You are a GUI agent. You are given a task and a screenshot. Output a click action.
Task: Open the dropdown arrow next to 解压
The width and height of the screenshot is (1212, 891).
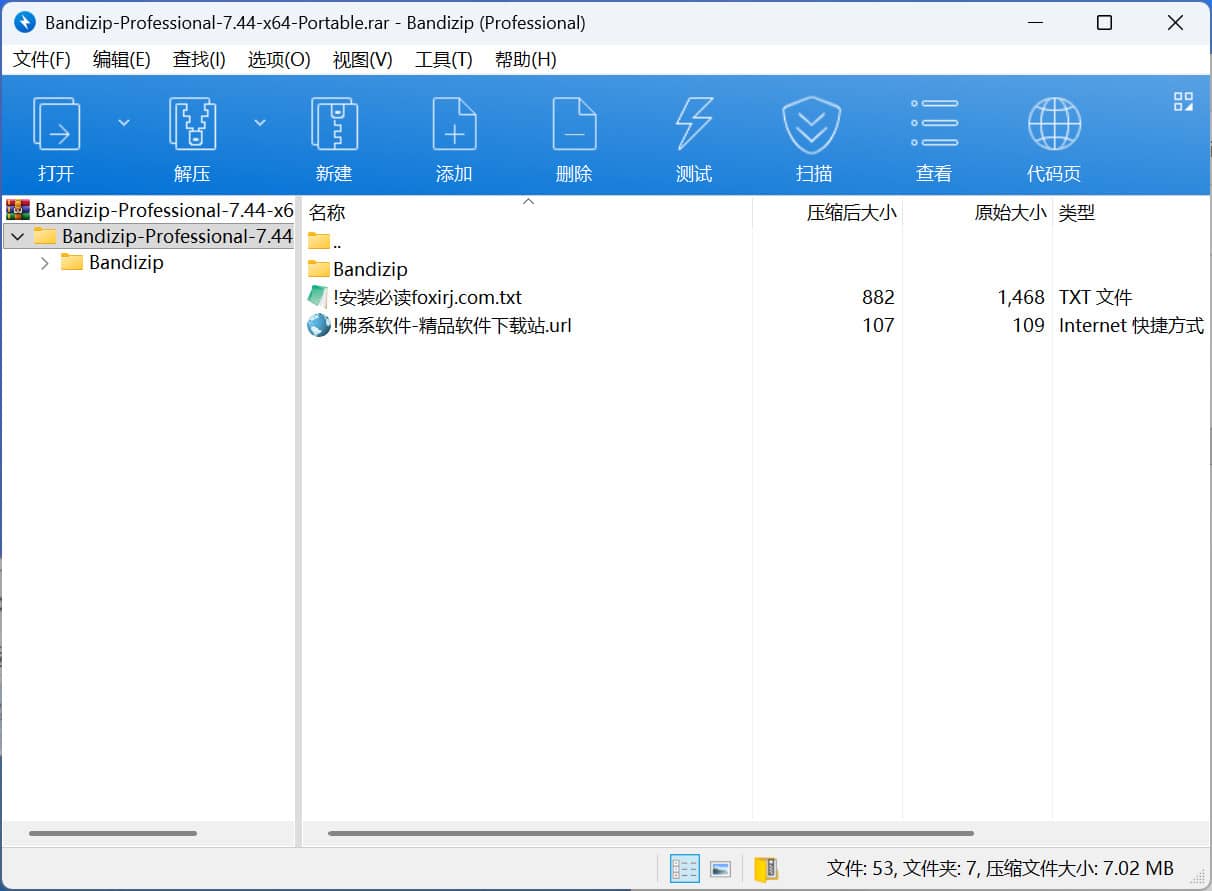pyautogui.click(x=260, y=122)
